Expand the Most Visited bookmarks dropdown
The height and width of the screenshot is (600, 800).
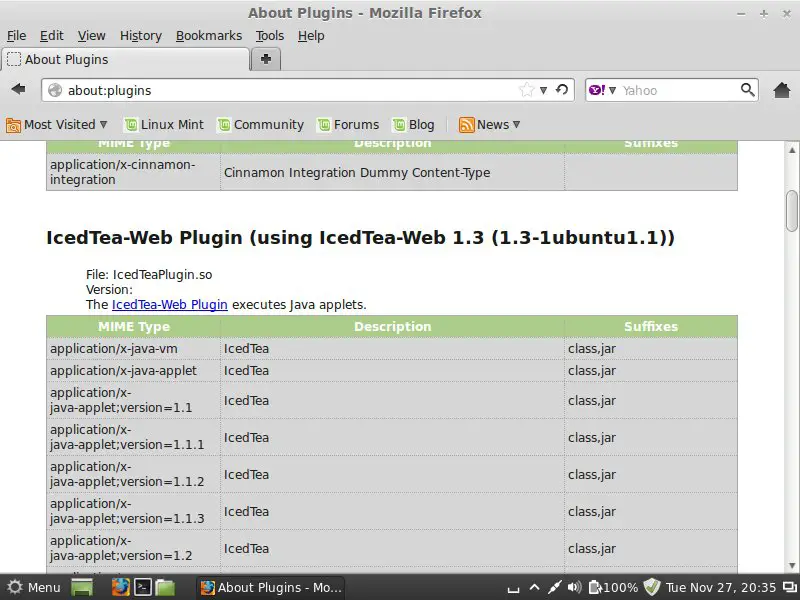(57, 124)
